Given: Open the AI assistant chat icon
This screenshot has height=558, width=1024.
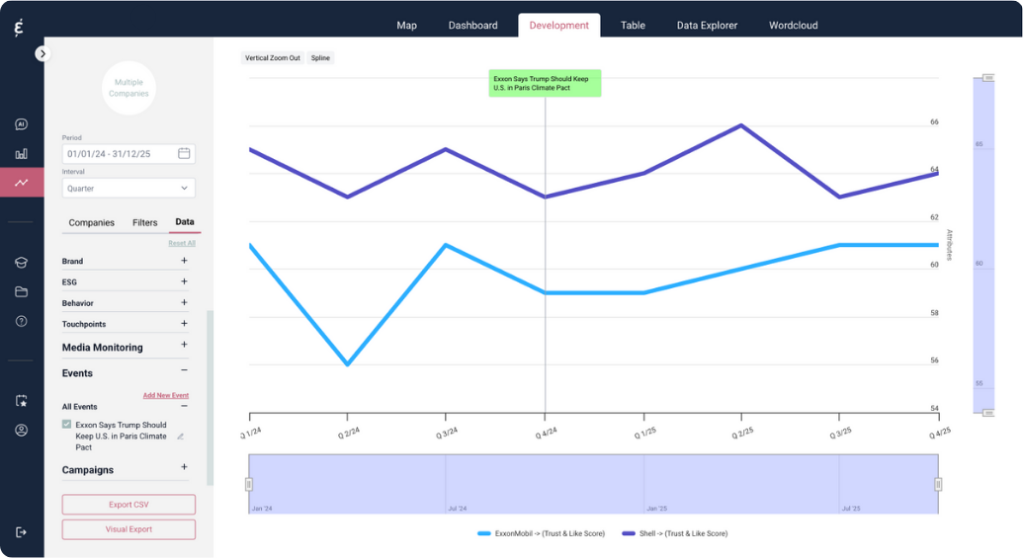Looking at the screenshot, I should pyautogui.click(x=21, y=125).
